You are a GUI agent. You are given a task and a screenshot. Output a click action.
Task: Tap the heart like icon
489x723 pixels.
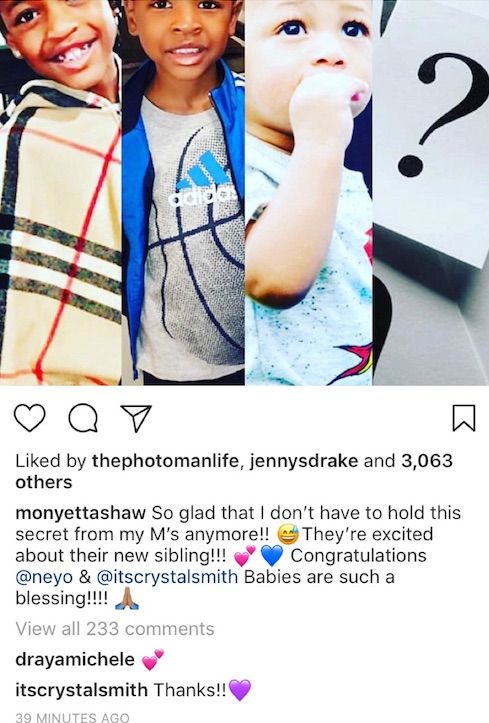coord(30,418)
